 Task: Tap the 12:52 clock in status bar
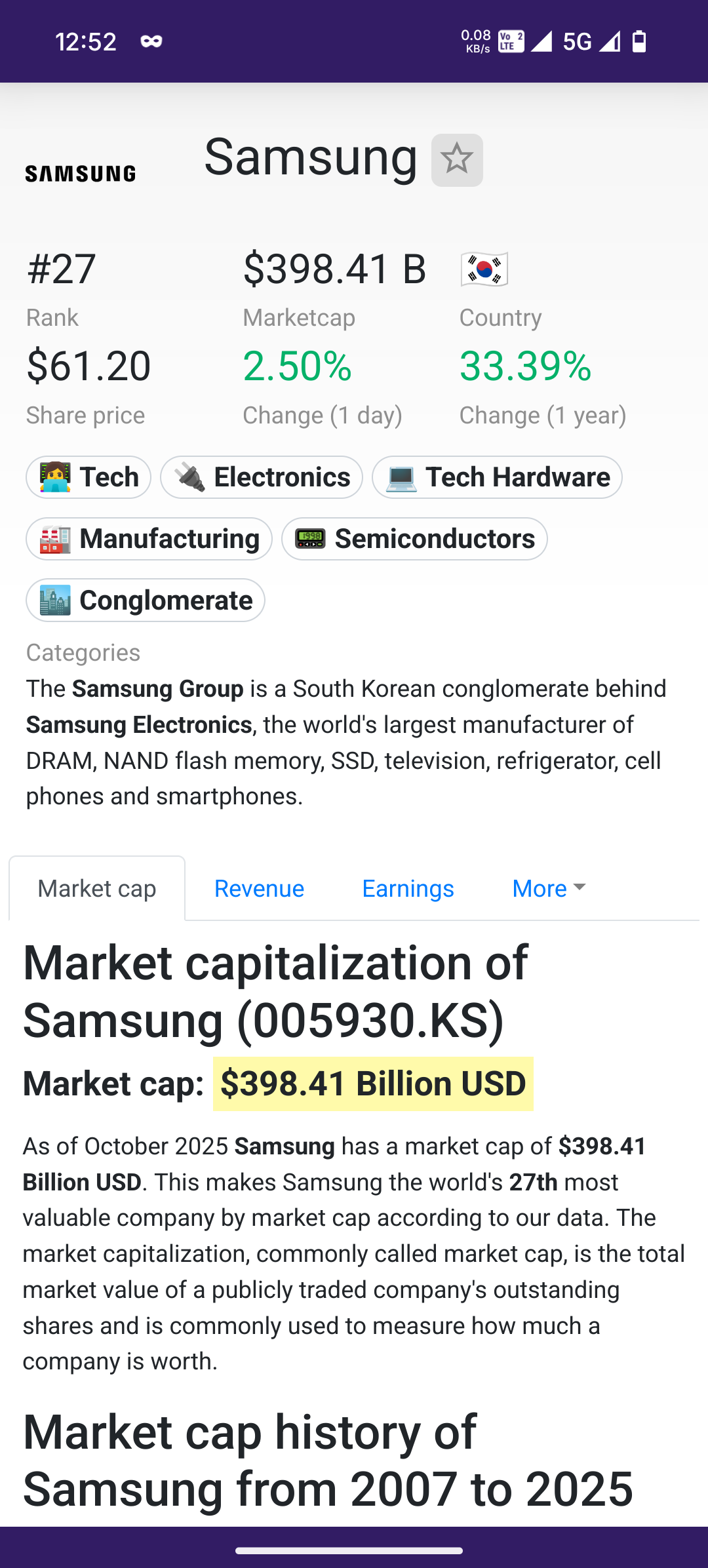coord(86,42)
